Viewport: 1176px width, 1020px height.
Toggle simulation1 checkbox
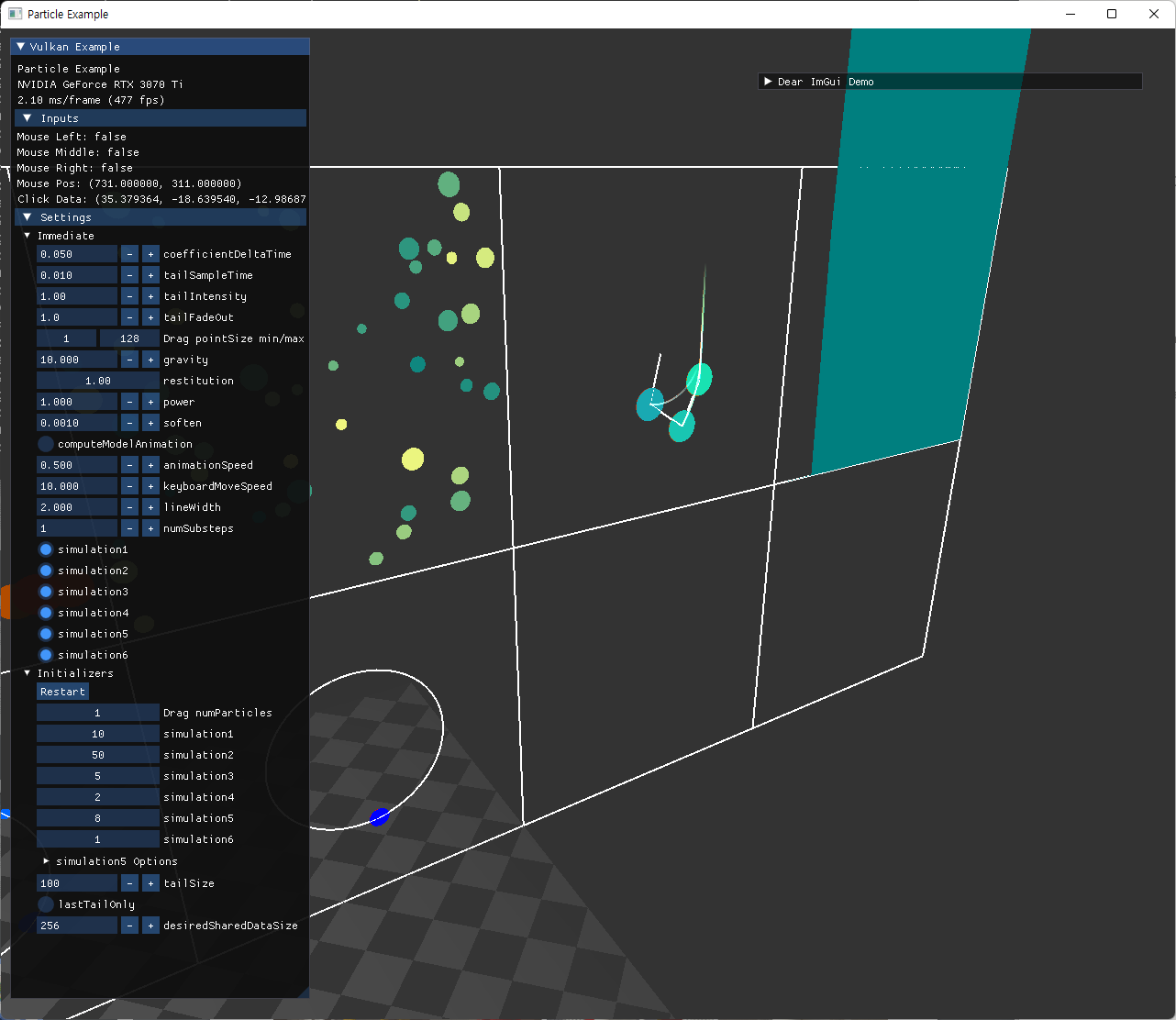point(45,549)
